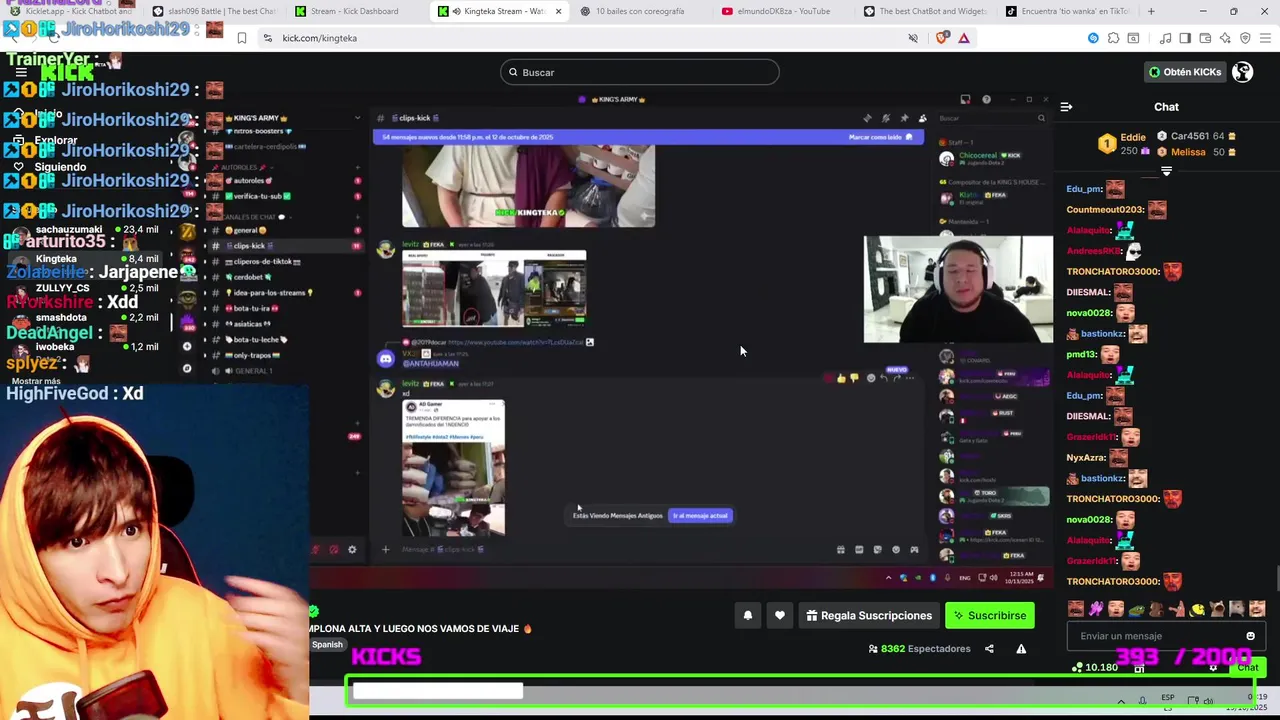Select the Melissa gifter entry
The height and width of the screenshot is (720, 1280).
pos(1196,152)
